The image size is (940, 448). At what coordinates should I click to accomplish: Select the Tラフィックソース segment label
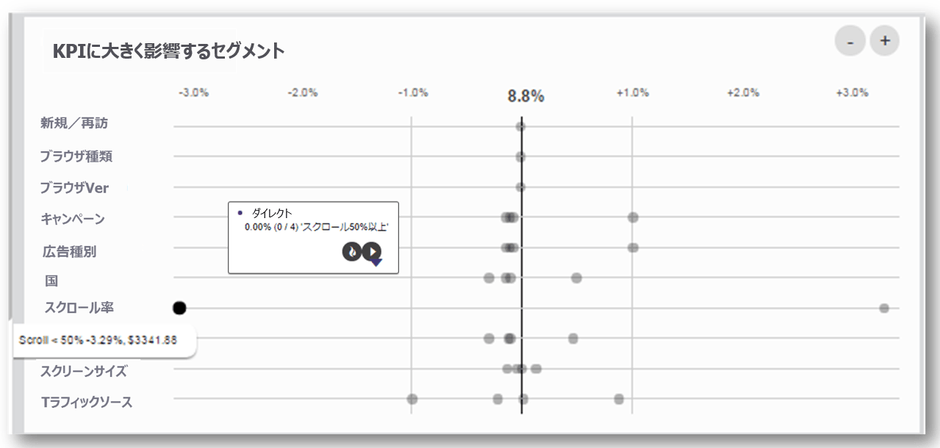click(86, 402)
